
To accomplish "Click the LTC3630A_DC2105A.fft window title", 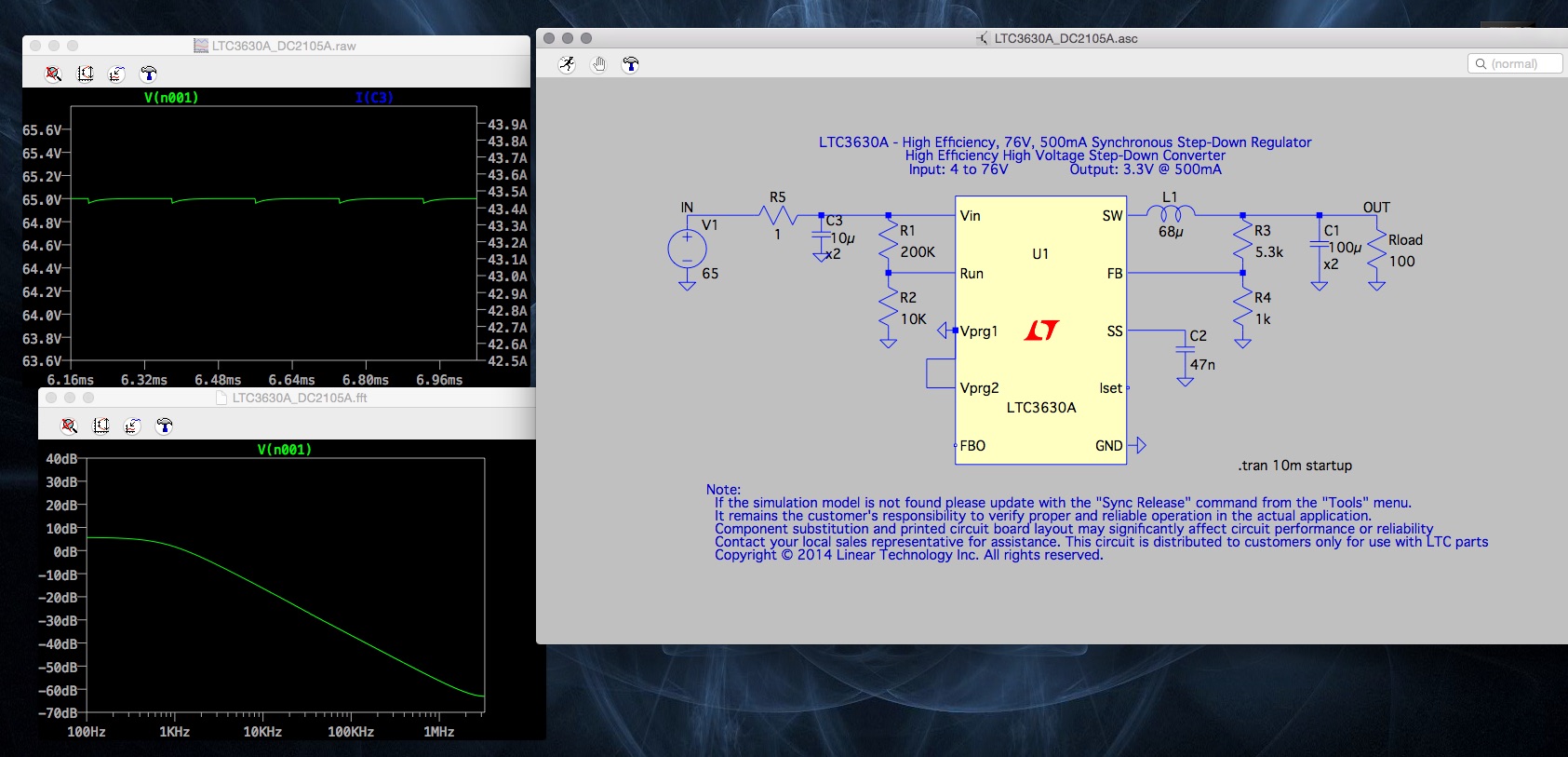I will coord(300,398).
